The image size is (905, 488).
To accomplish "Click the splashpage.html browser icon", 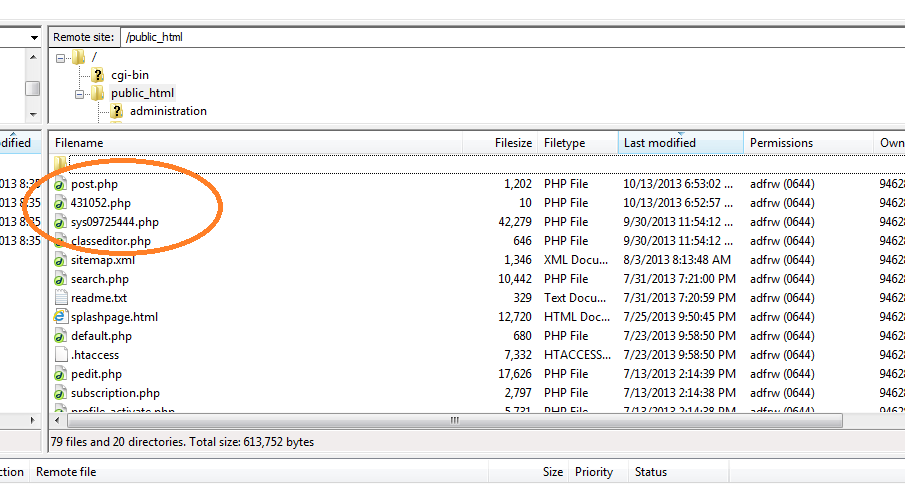I will click(x=60, y=317).
